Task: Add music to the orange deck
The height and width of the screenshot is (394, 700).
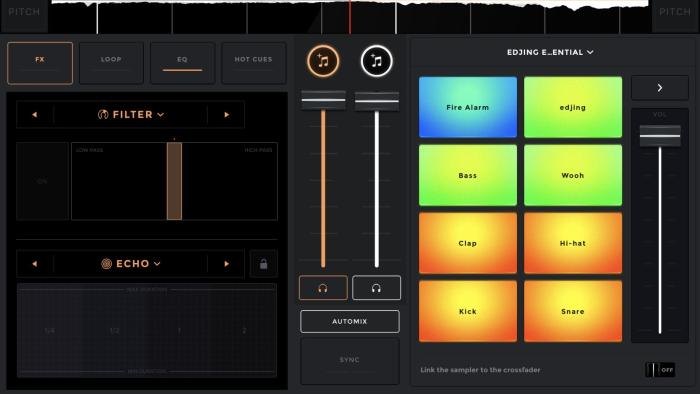Action: 323,61
